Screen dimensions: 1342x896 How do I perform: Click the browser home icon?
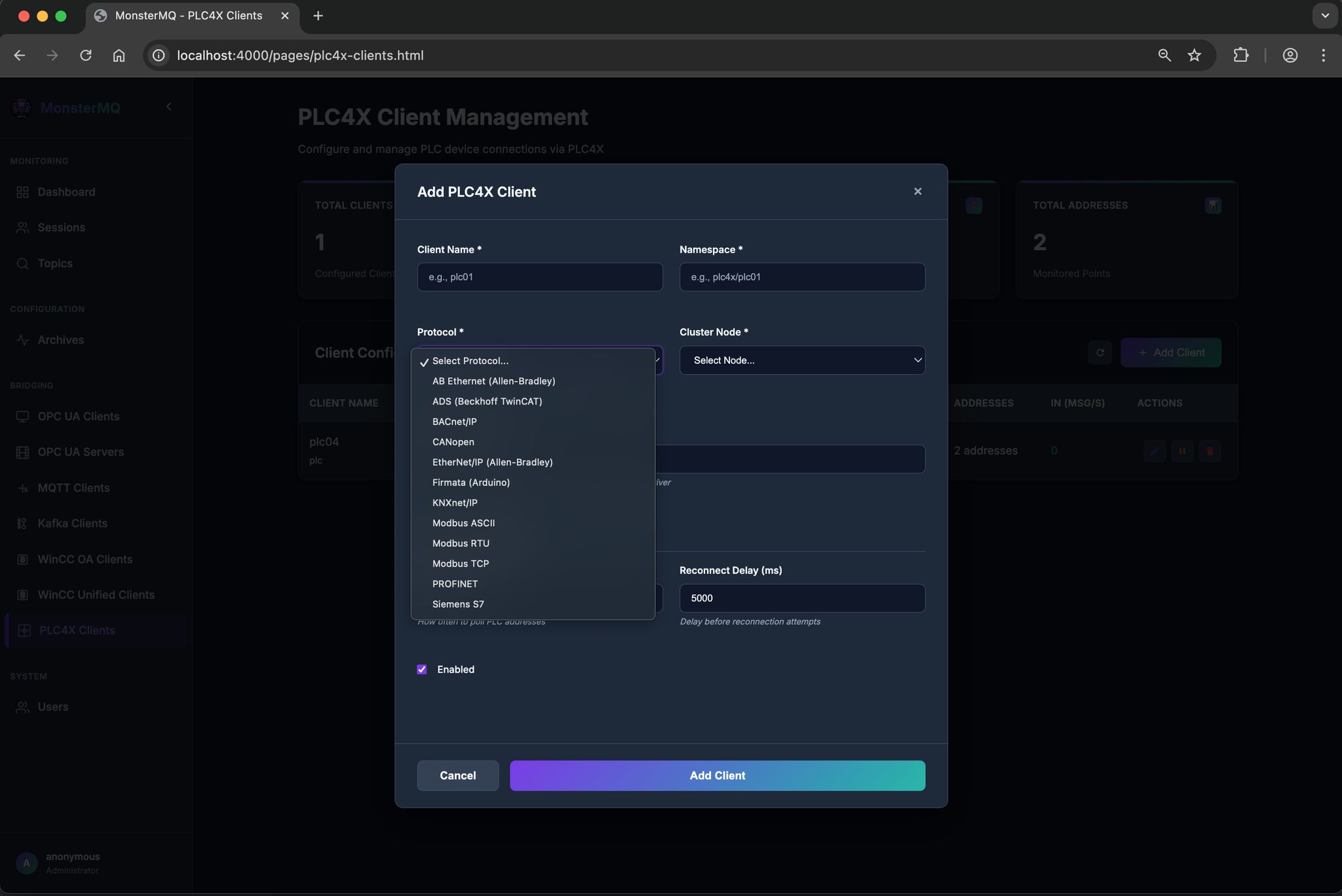(119, 56)
